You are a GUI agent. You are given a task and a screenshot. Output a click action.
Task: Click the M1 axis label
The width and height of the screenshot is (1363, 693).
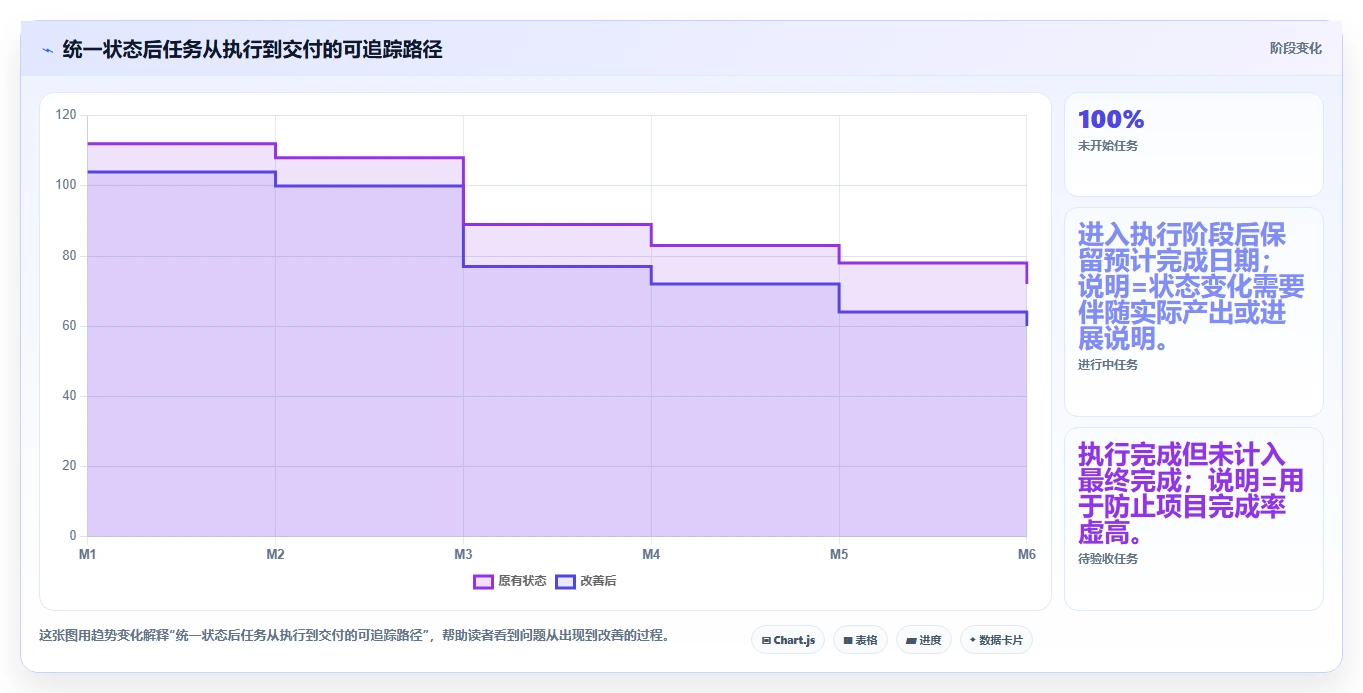click(x=87, y=554)
